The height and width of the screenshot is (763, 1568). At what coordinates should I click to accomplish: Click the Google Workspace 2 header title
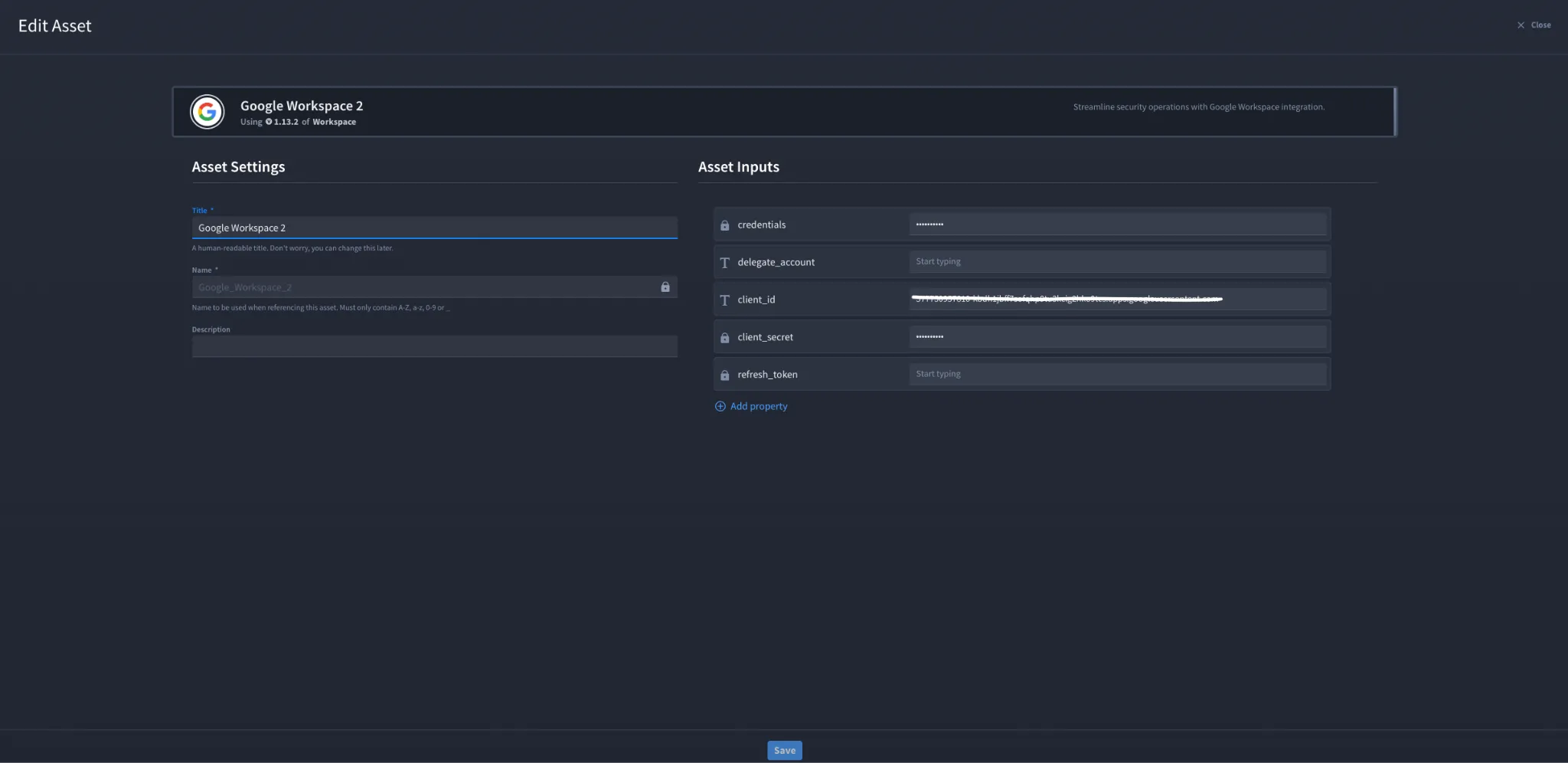(x=302, y=106)
